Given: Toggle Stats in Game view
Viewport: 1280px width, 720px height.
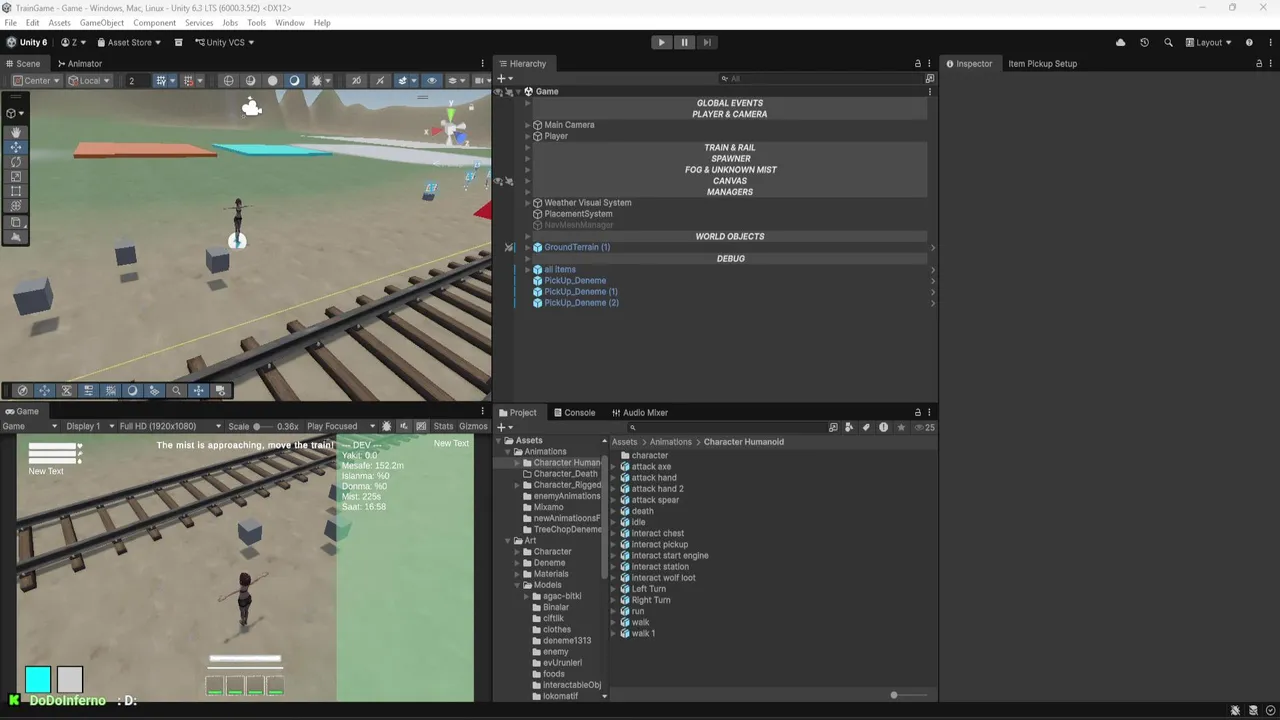Looking at the screenshot, I should coord(443,426).
